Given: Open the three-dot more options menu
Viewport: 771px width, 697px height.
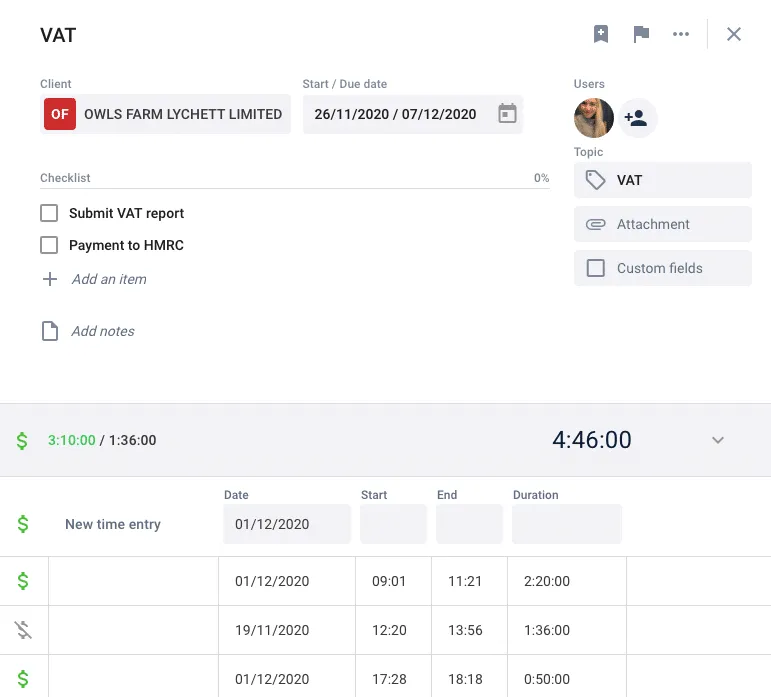Looking at the screenshot, I should coord(681,34).
